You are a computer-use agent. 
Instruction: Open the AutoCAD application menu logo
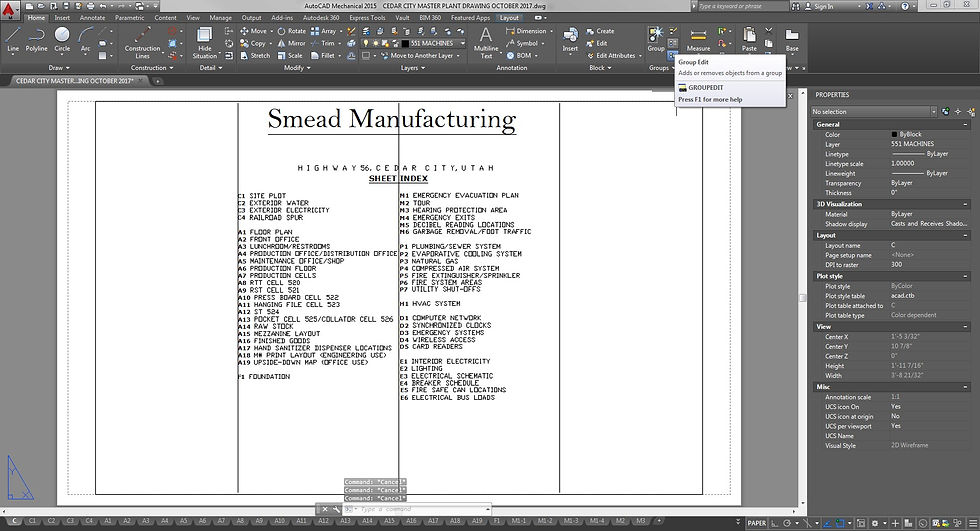click(9, 9)
